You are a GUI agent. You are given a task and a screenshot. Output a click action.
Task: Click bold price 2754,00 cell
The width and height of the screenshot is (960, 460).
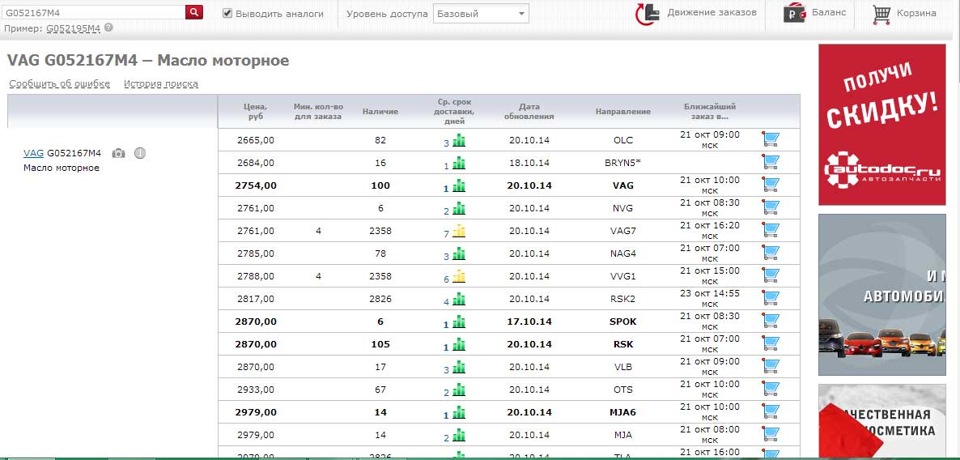tap(255, 186)
